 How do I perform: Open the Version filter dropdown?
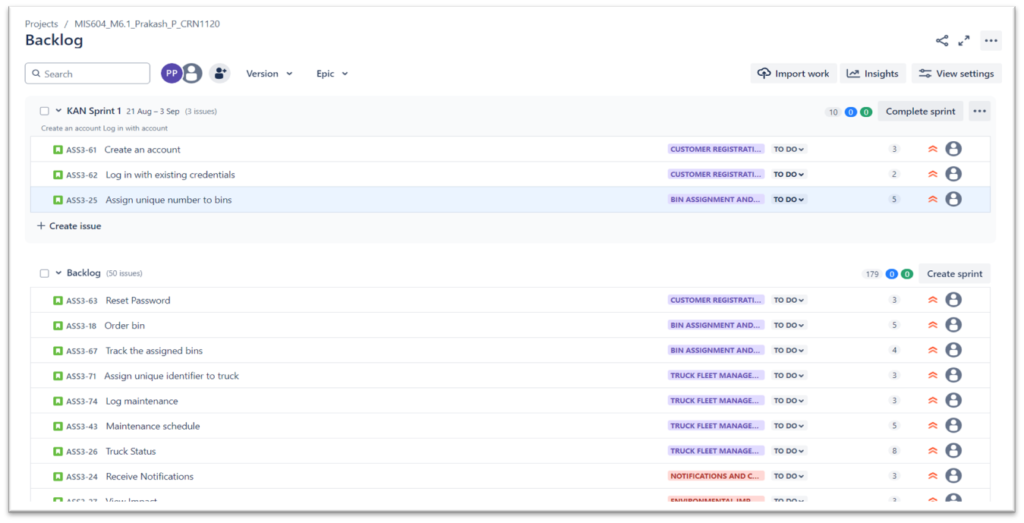point(269,73)
